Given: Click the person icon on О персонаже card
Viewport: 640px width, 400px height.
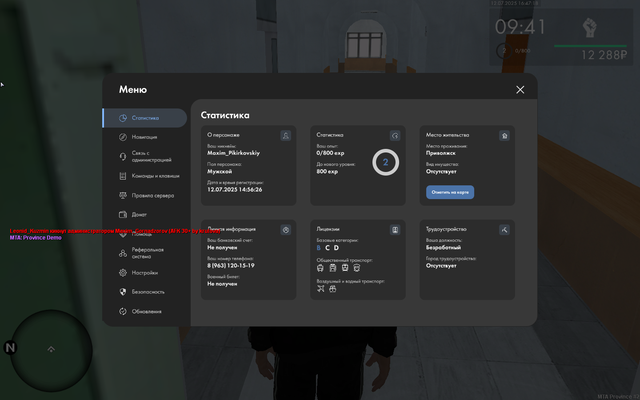Looking at the screenshot, I should coord(286,136).
